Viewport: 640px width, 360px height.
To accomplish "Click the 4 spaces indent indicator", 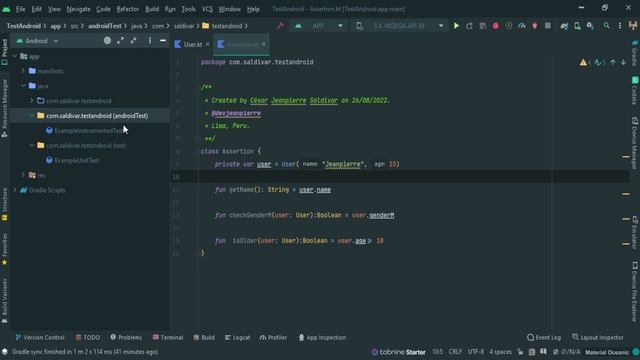I will point(500,352).
